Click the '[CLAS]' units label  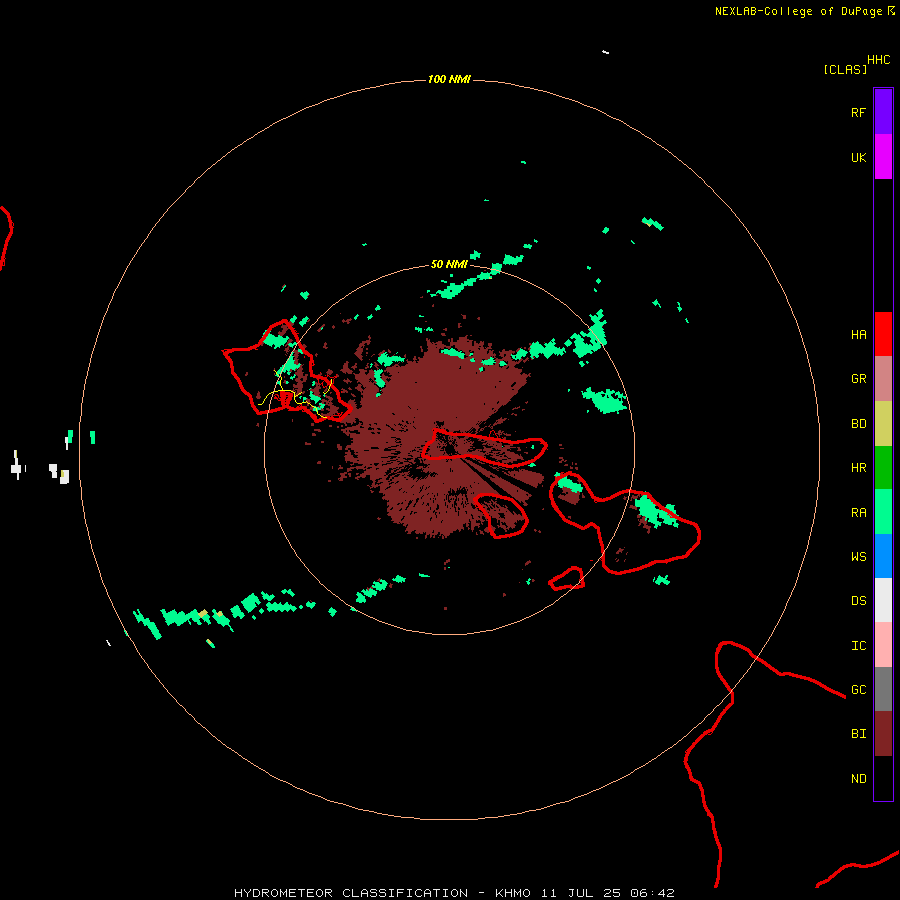(x=845, y=69)
